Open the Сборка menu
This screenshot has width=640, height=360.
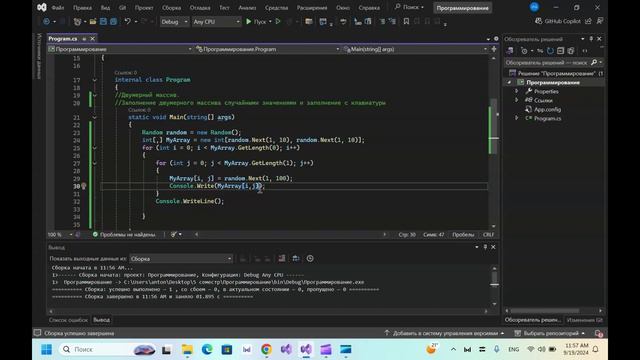(x=171, y=8)
